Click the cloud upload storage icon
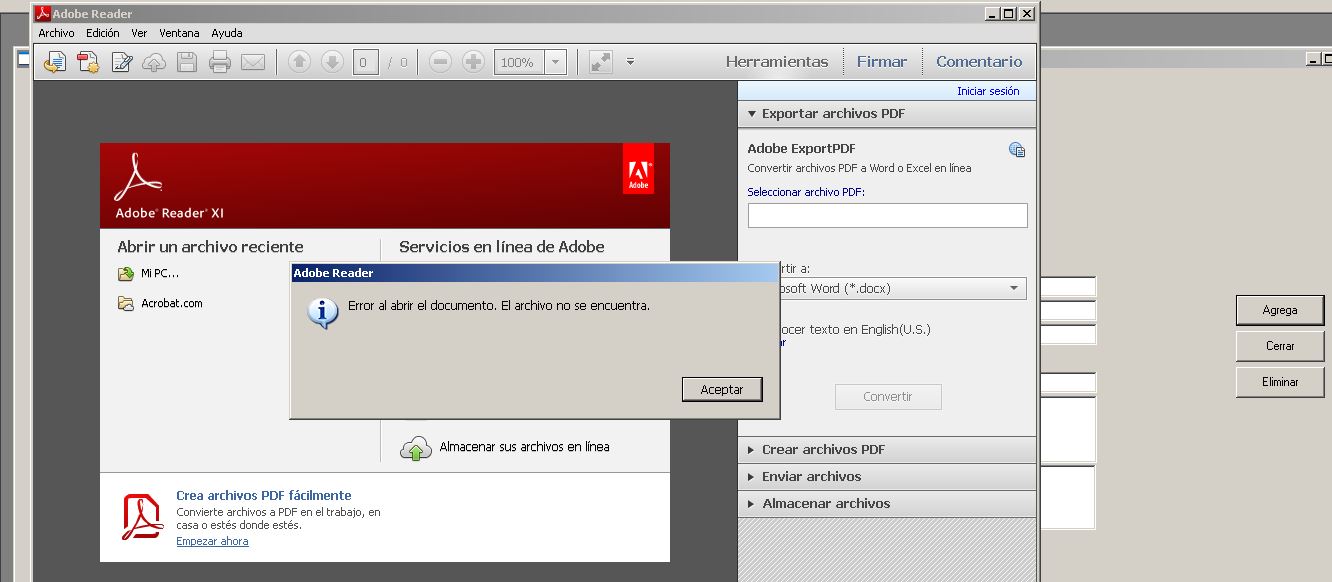This screenshot has height=582, width=1332. (x=415, y=448)
